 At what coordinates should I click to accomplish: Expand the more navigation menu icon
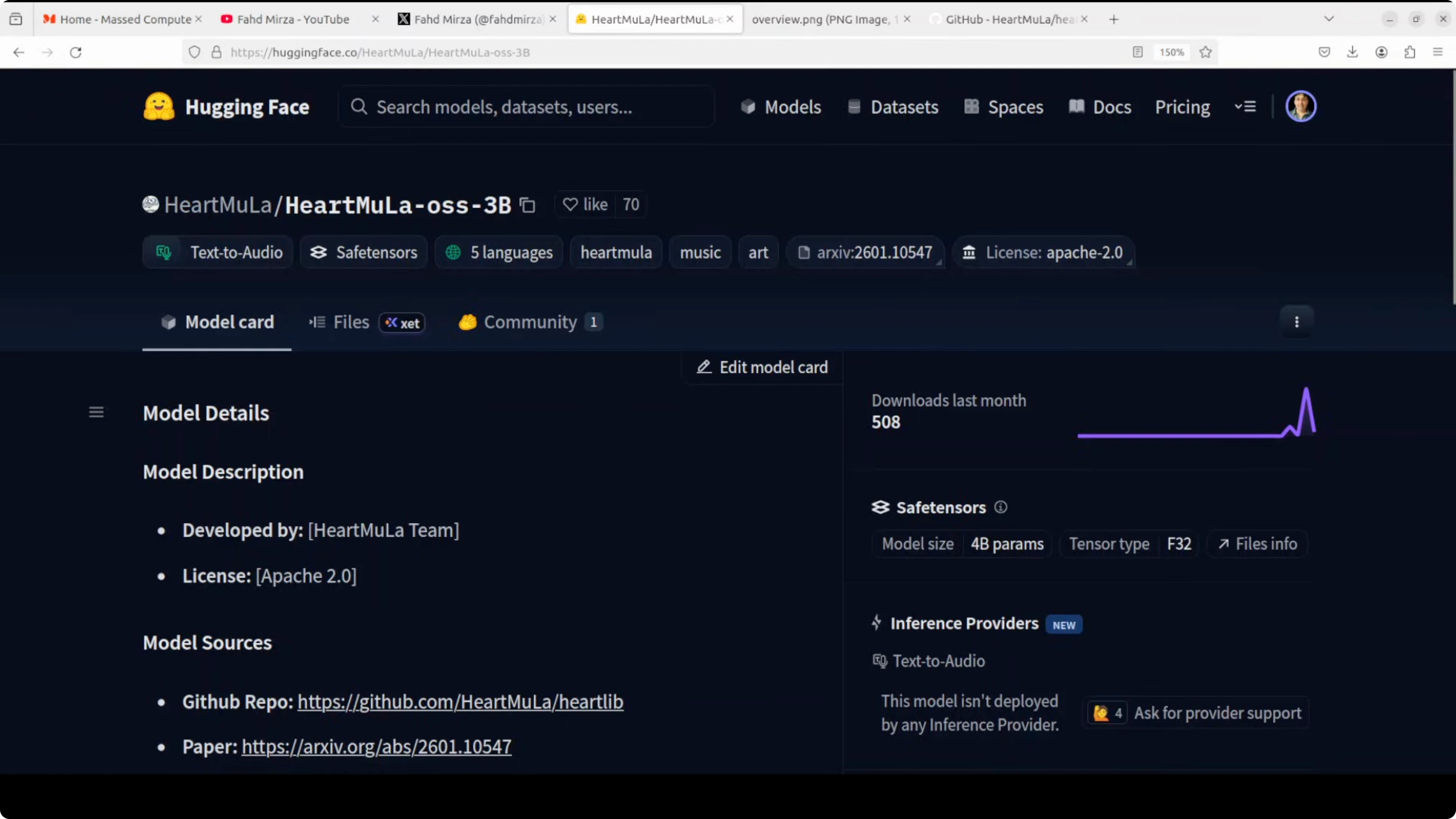(1245, 107)
